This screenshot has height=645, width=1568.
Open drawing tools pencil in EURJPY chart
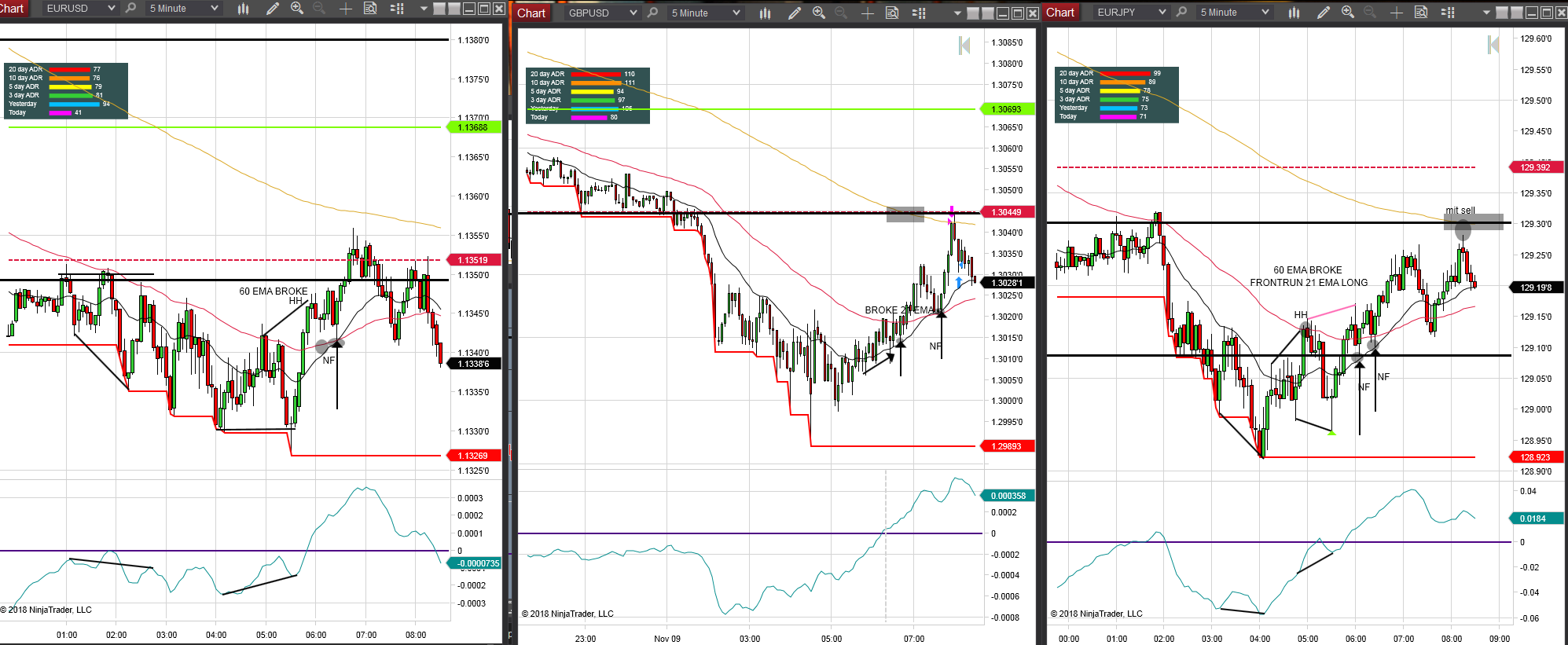[1324, 12]
